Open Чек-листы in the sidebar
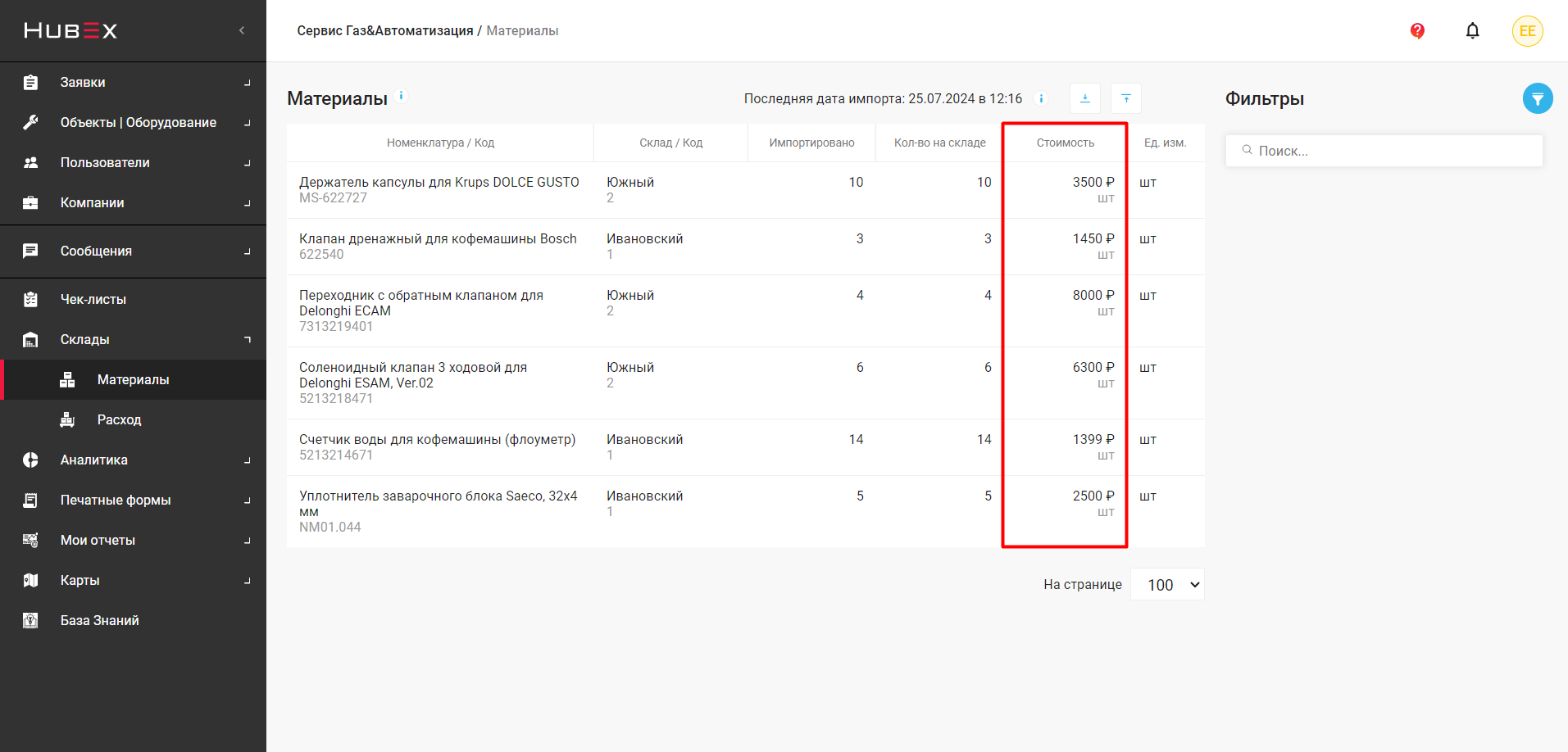Image resolution: width=1568 pixels, height=752 pixels. click(x=93, y=299)
